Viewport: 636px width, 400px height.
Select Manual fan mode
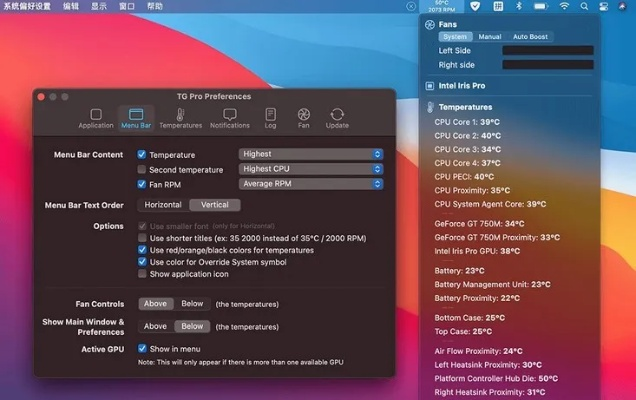490,37
